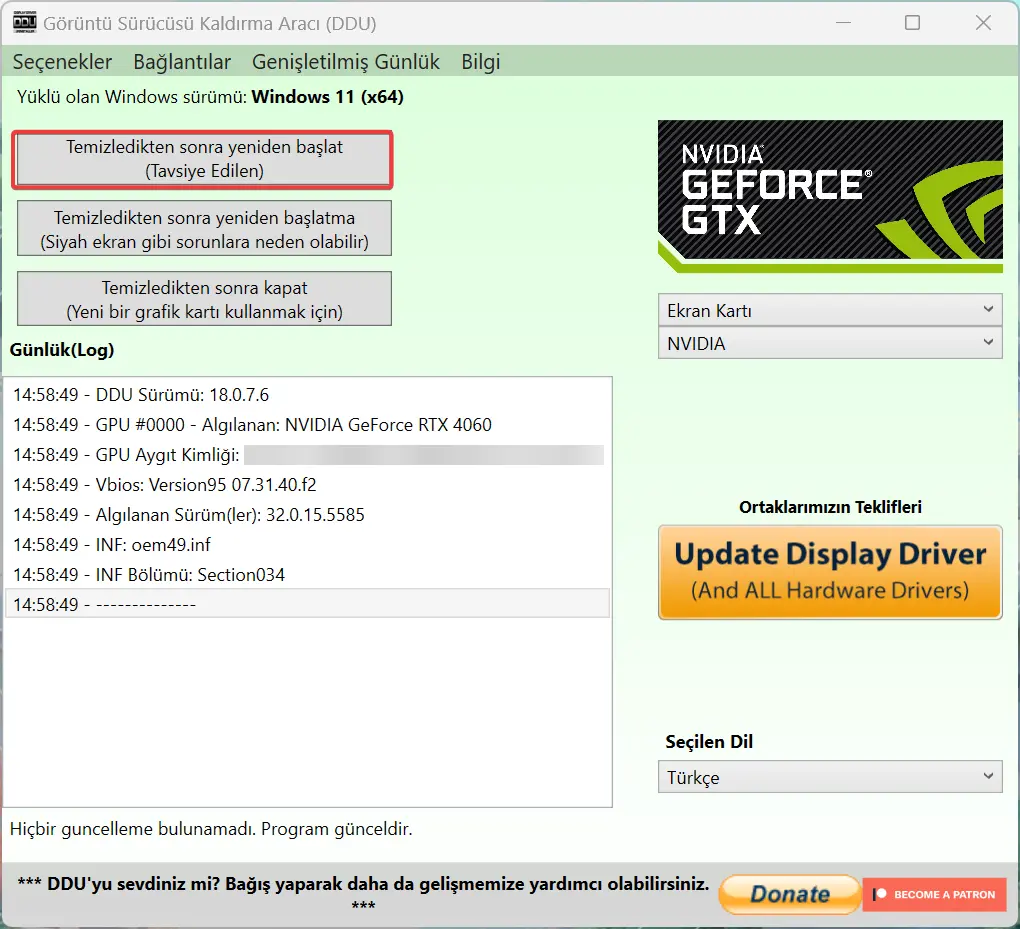The width and height of the screenshot is (1020, 929).
Task: Select log row 'DDU Sürümü: 18.0.7.6'
Action: [x=307, y=395]
